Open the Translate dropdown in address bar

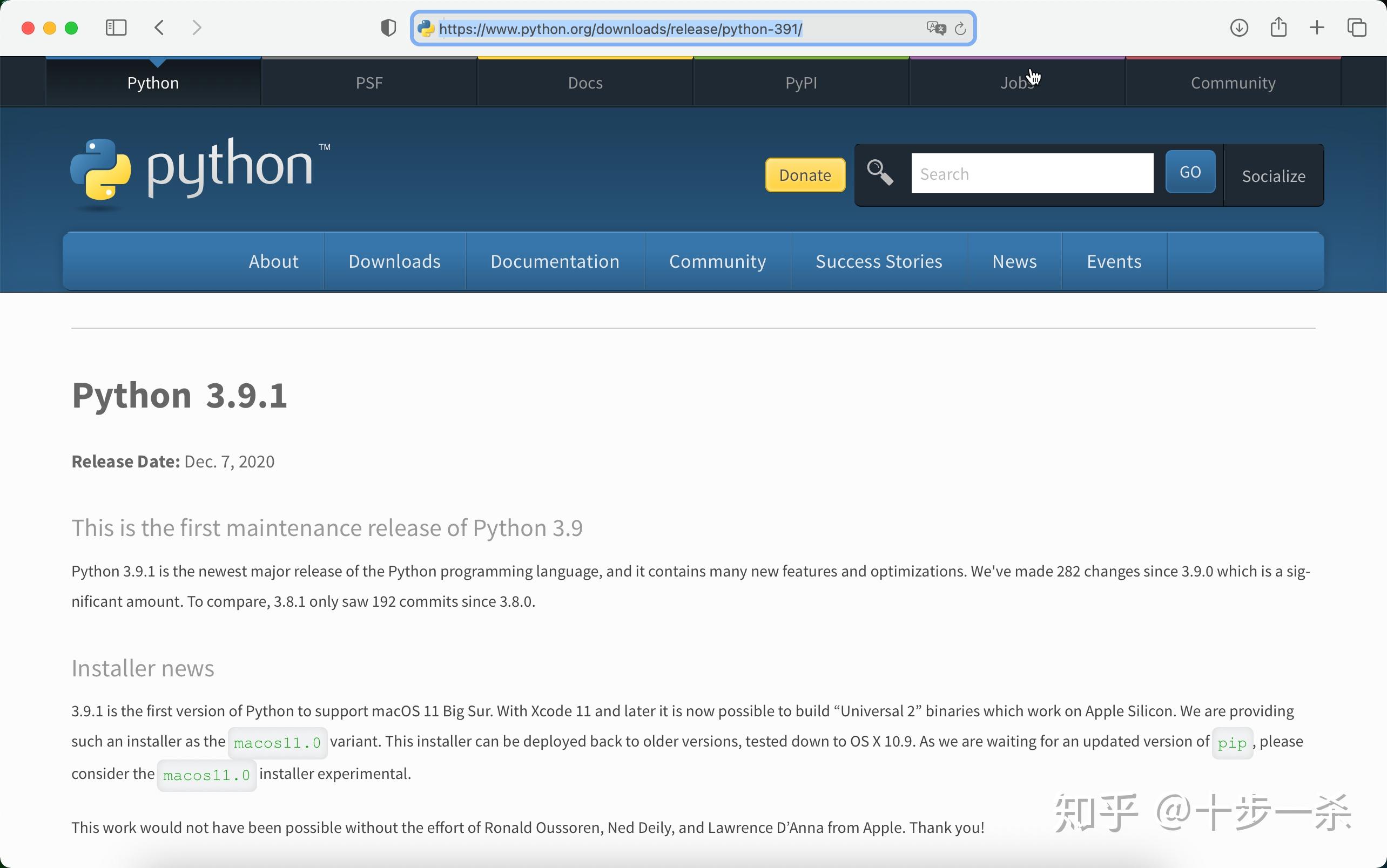click(x=936, y=29)
